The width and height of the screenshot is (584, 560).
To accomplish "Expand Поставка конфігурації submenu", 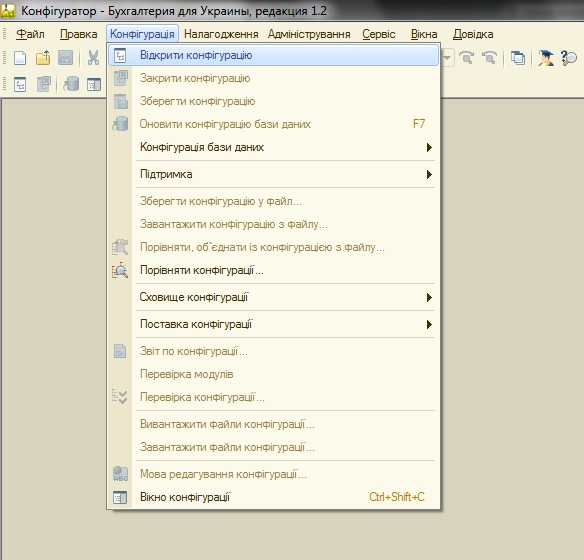I will (273, 324).
